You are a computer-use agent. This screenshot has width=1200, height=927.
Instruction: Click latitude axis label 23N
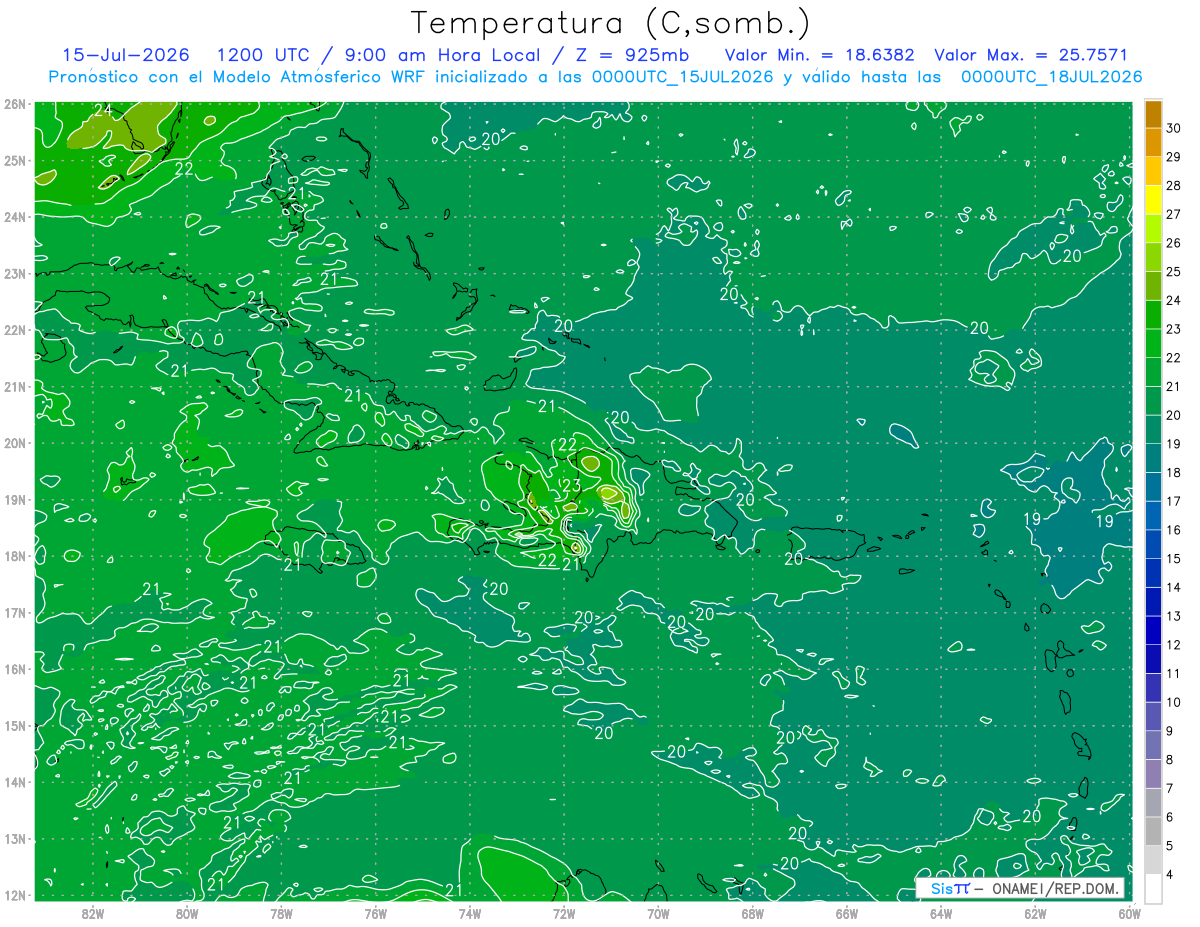click(14, 273)
